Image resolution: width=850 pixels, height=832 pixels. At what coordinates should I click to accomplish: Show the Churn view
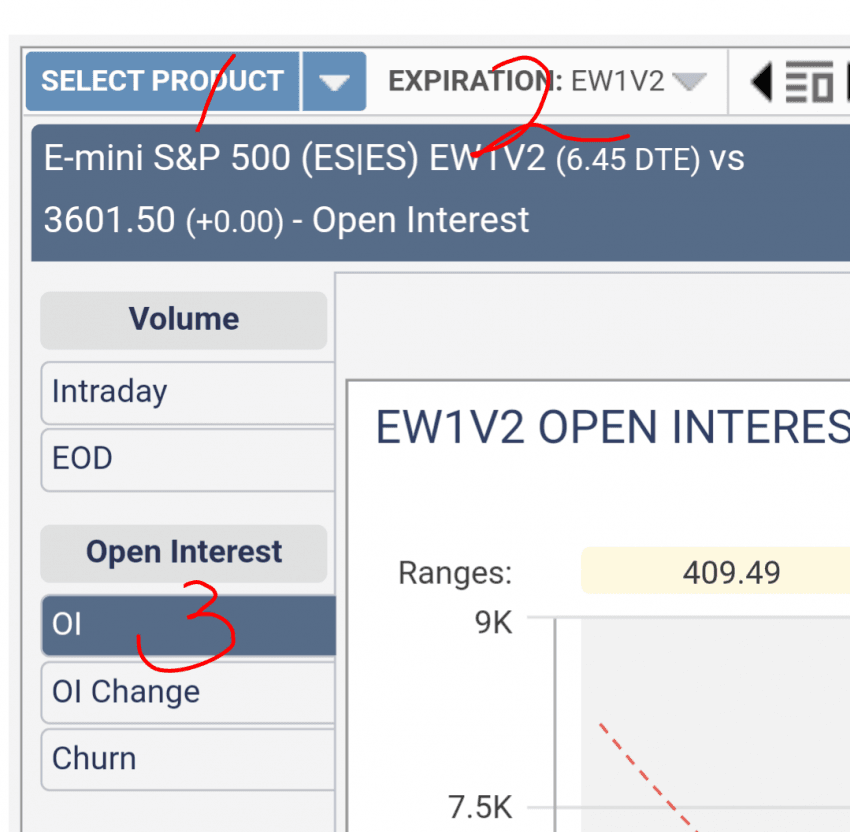[186, 758]
